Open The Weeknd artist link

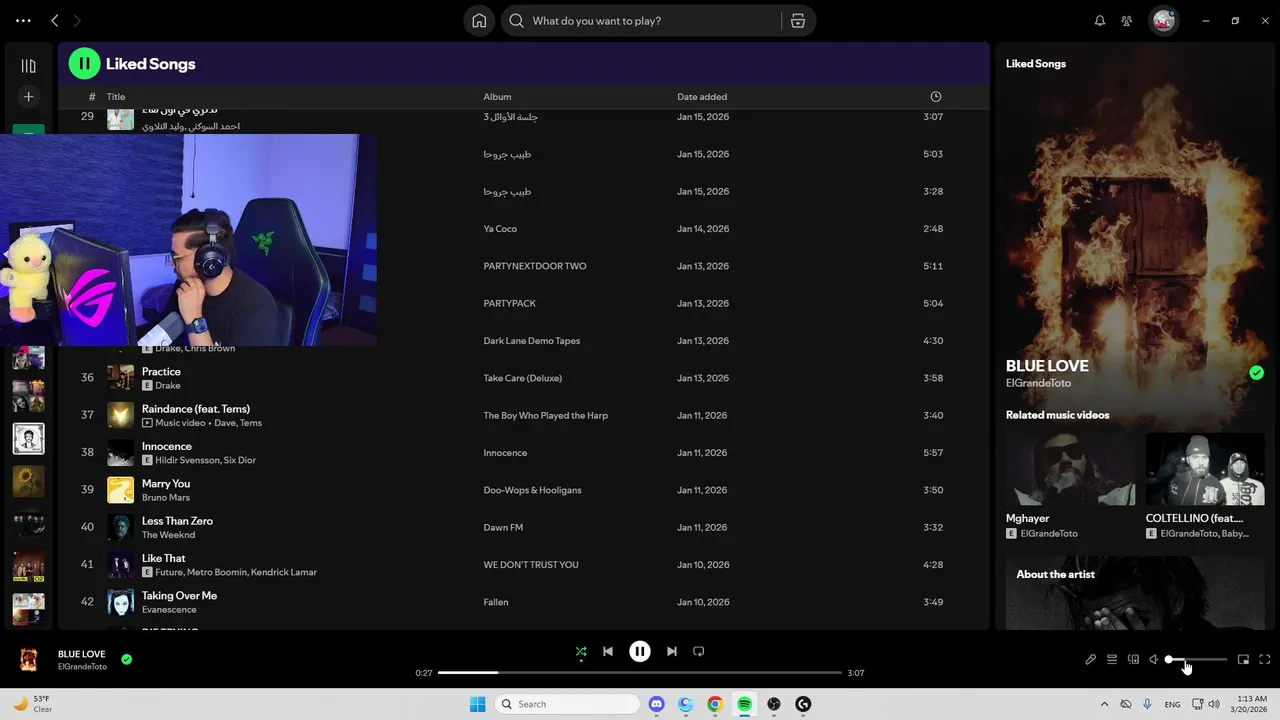[168, 535]
